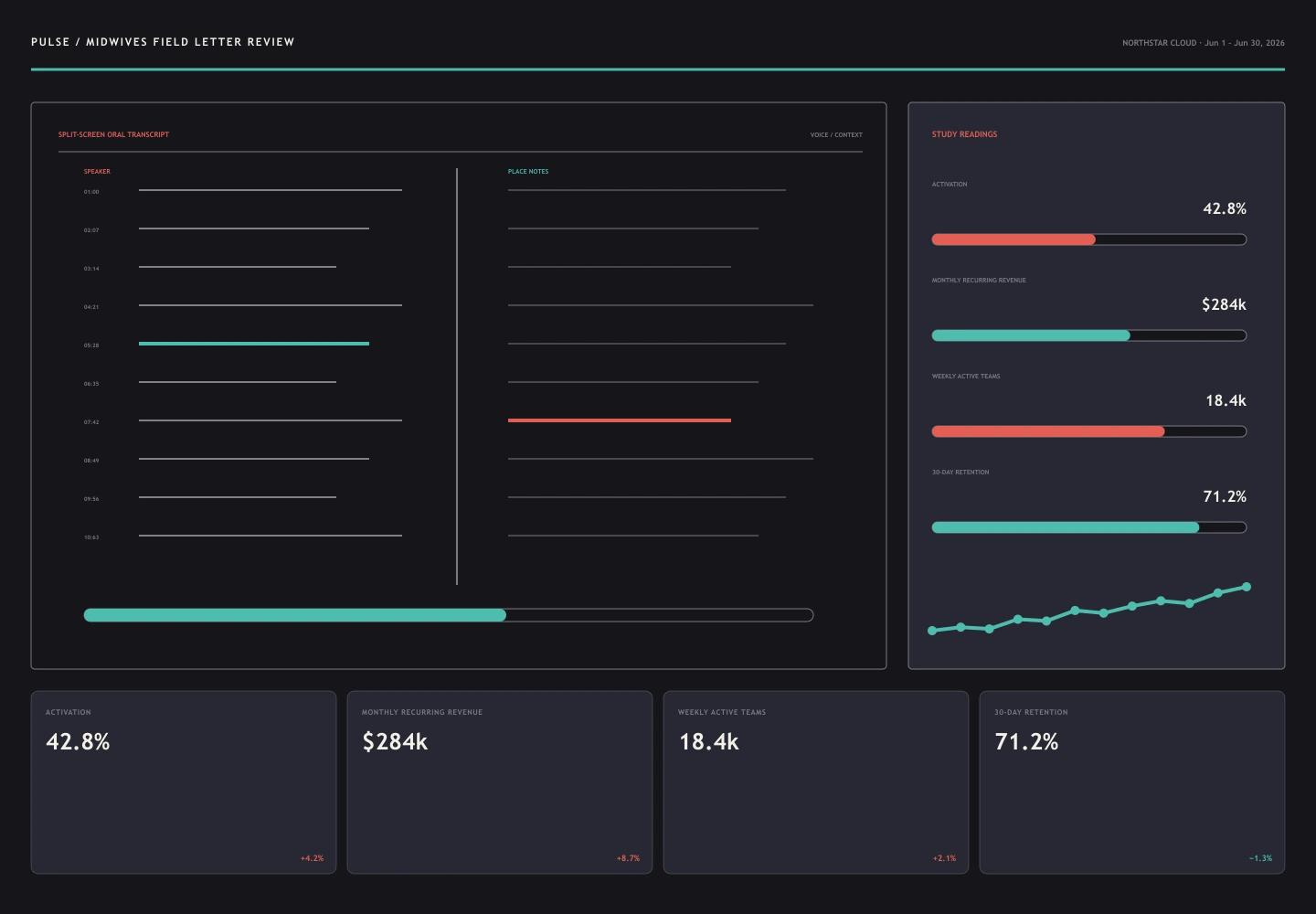Click the +2.1% change value

944,858
